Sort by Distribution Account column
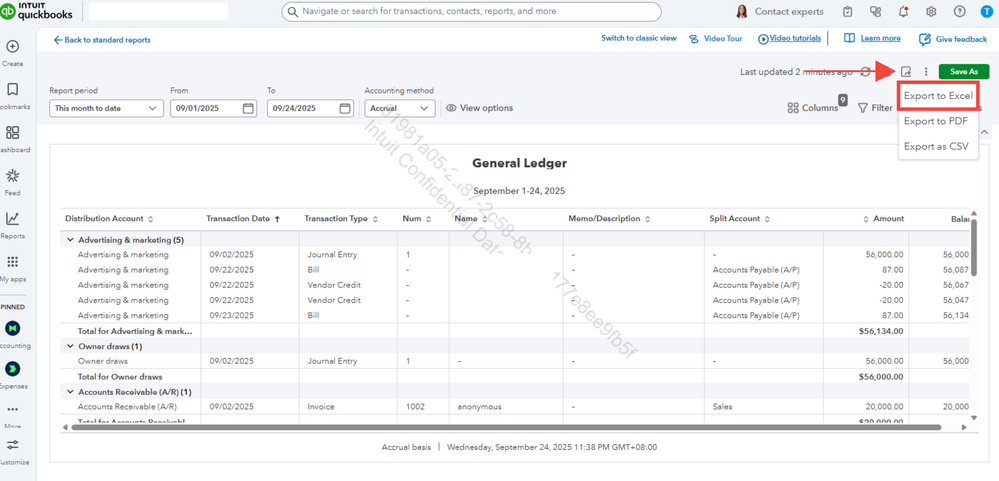 pos(109,219)
